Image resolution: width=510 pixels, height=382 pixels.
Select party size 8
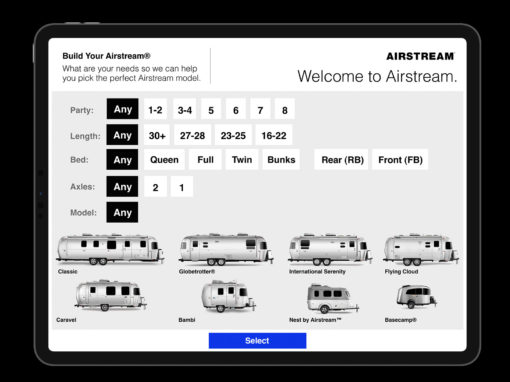285,110
